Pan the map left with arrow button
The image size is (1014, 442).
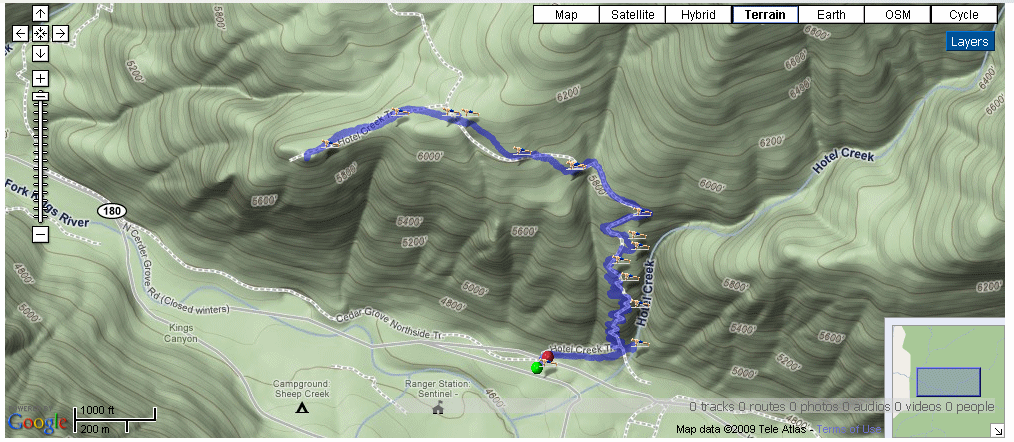(x=21, y=34)
